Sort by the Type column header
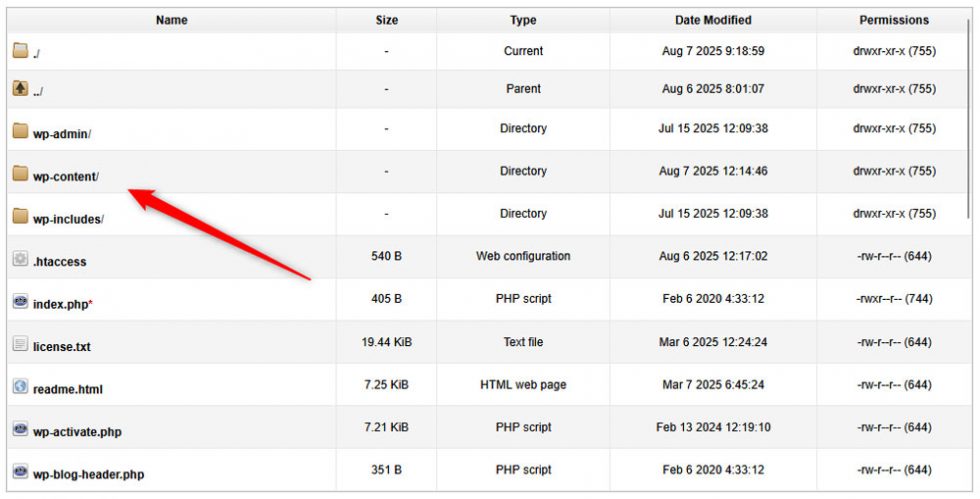The height and width of the screenshot is (499, 980). click(523, 20)
